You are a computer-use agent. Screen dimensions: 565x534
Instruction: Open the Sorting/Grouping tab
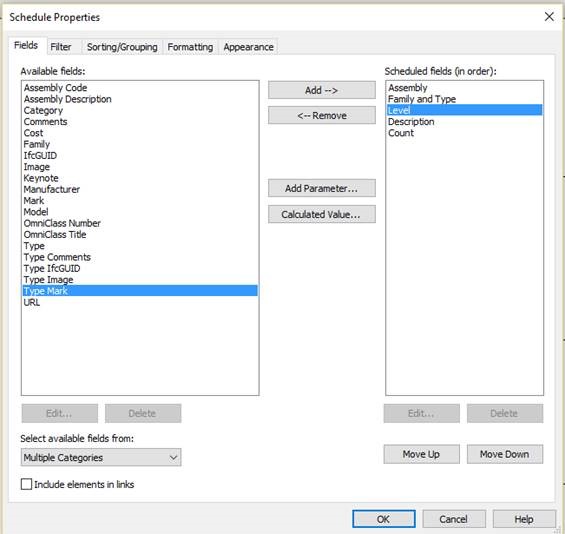coord(122,47)
